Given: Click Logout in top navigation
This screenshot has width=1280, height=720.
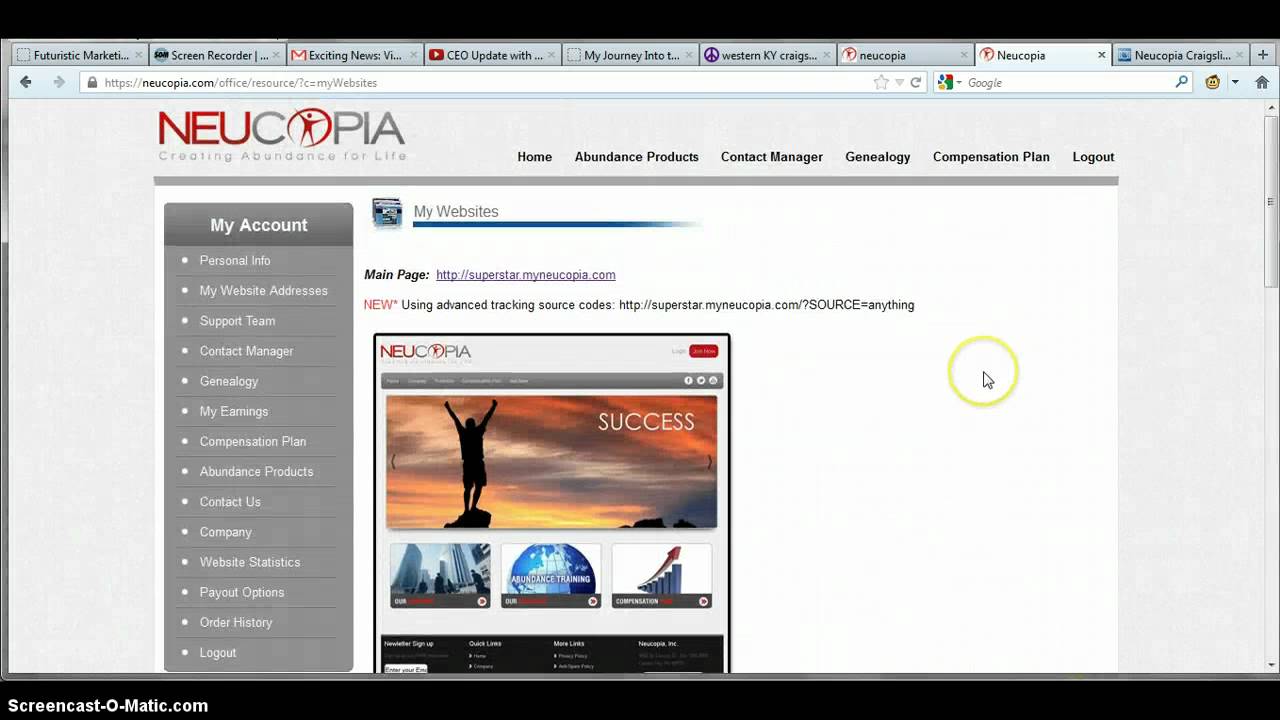Looking at the screenshot, I should (1093, 157).
